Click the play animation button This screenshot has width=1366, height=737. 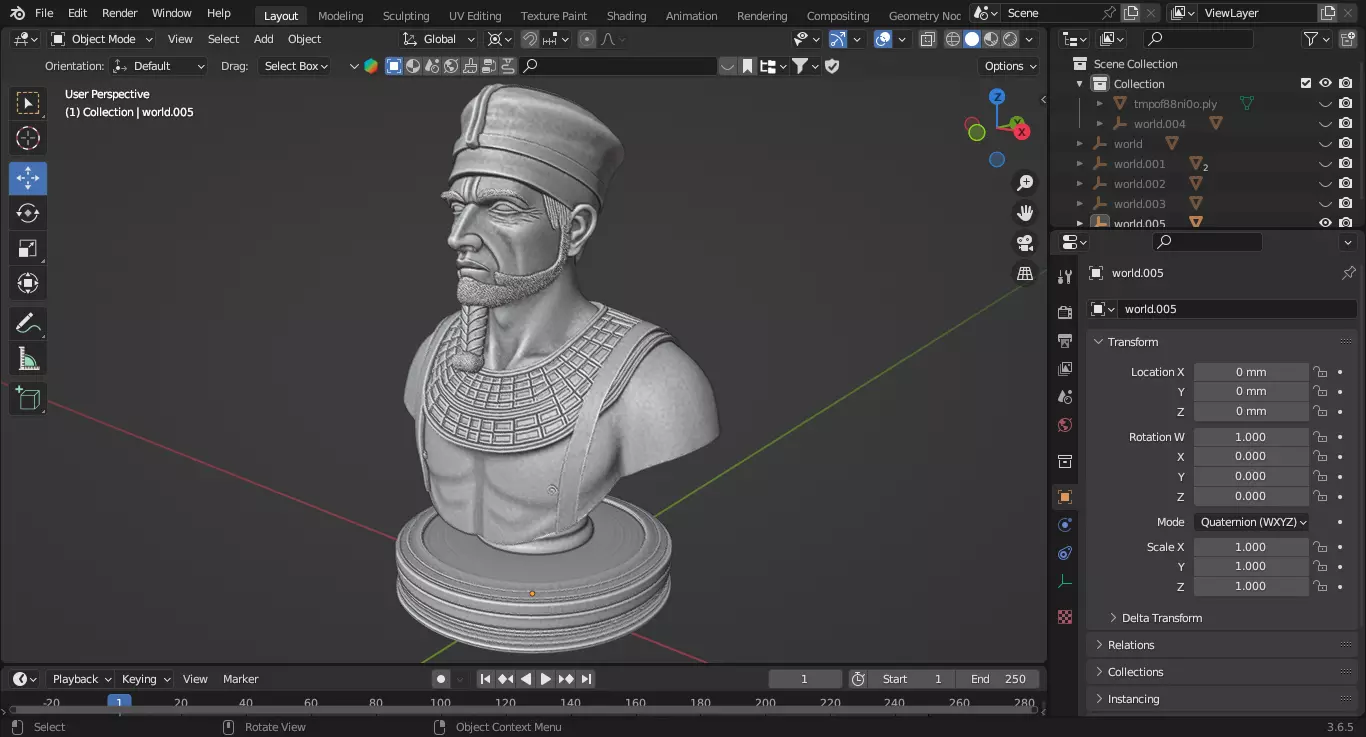coord(546,679)
